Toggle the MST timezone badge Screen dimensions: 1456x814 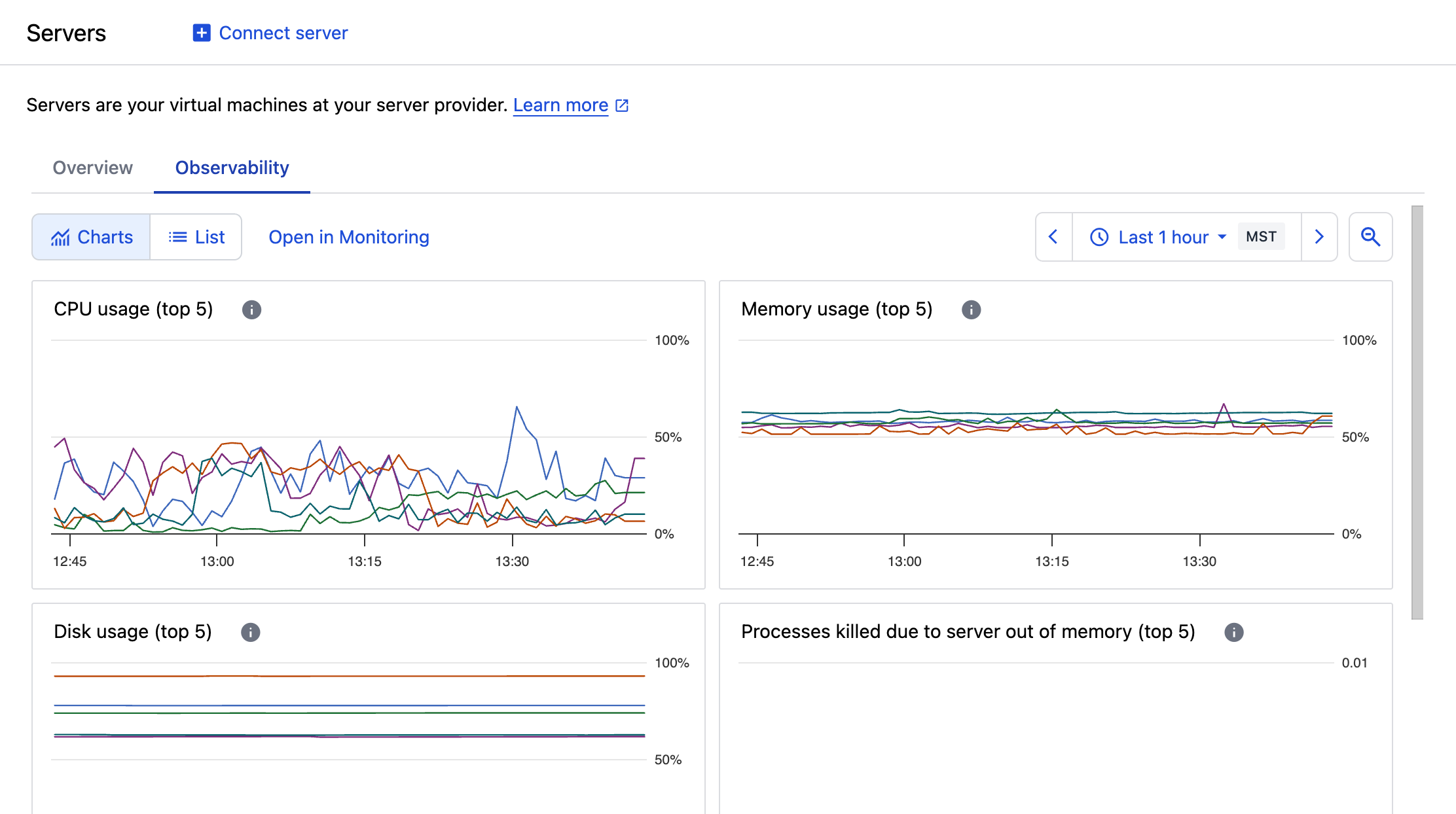point(1261,237)
